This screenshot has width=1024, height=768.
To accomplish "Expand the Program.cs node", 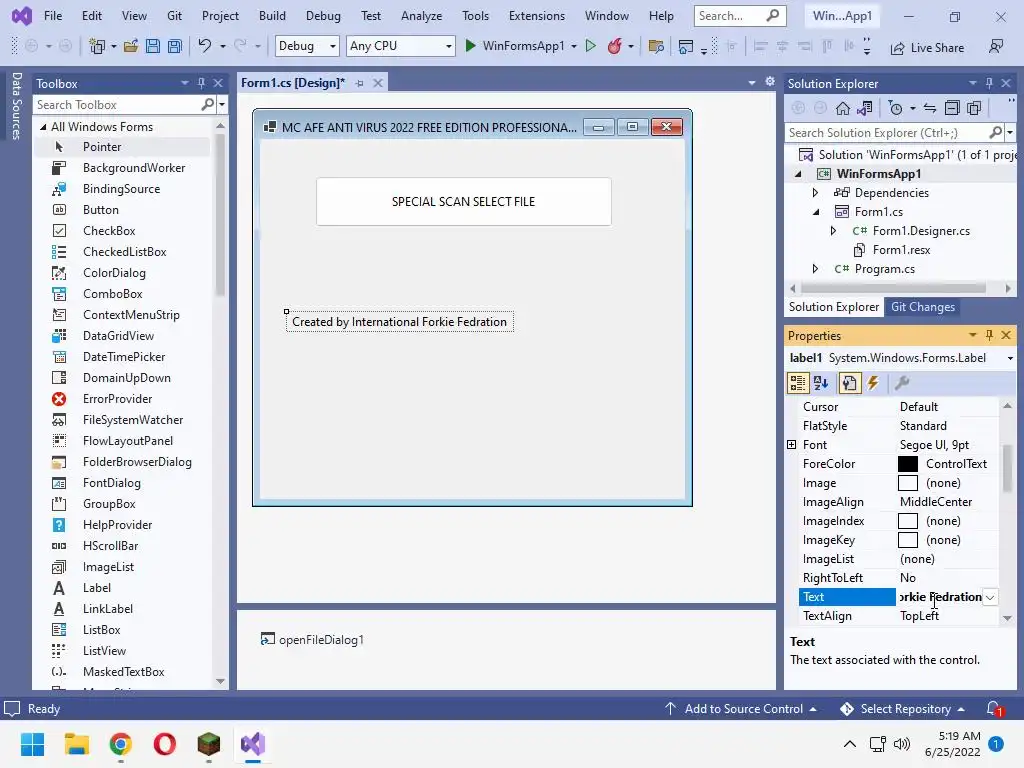I will [815, 269].
